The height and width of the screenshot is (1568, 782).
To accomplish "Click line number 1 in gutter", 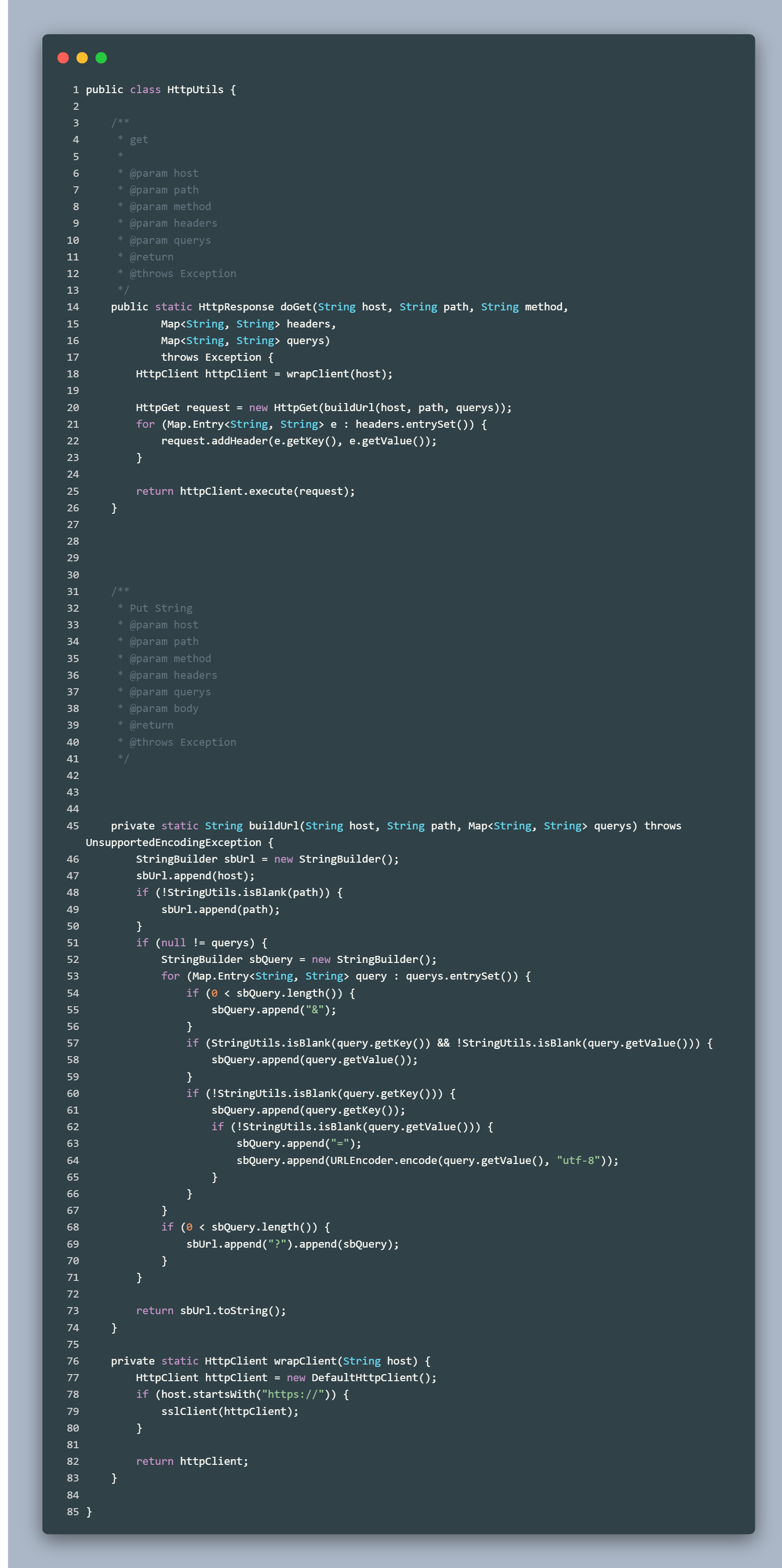I will [76, 89].
